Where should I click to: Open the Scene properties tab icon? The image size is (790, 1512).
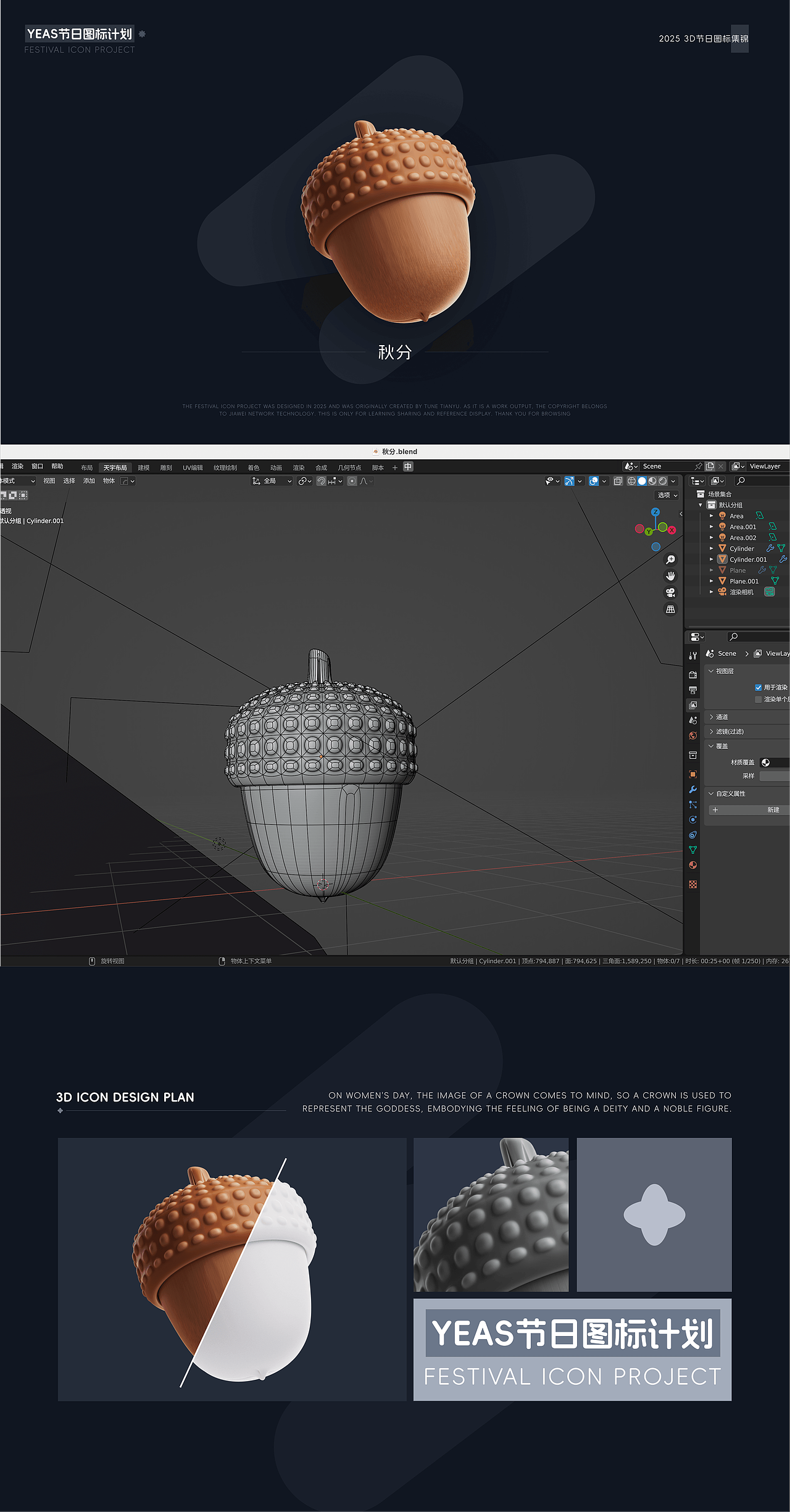tap(692, 720)
